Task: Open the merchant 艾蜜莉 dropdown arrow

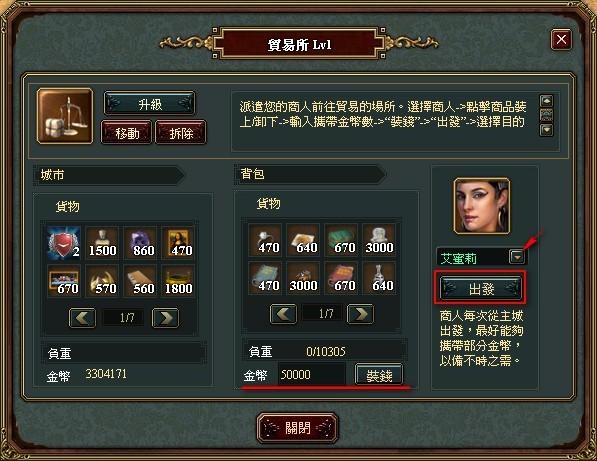Action: pos(517,257)
